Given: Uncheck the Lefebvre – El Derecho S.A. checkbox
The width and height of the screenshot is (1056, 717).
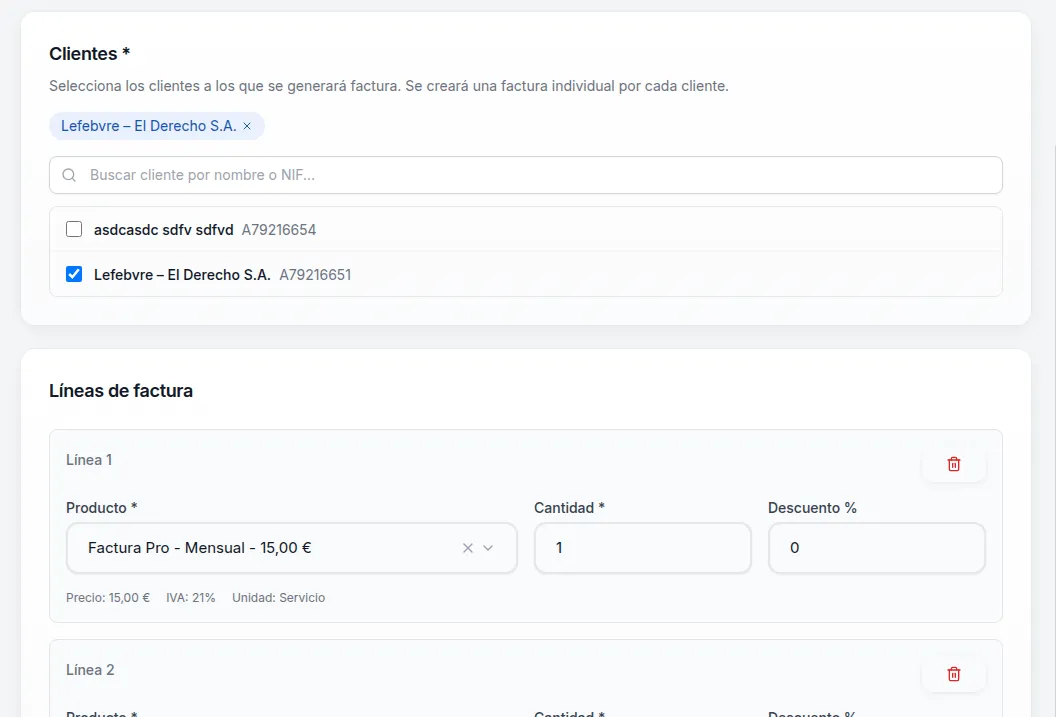Looking at the screenshot, I should pos(74,274).
